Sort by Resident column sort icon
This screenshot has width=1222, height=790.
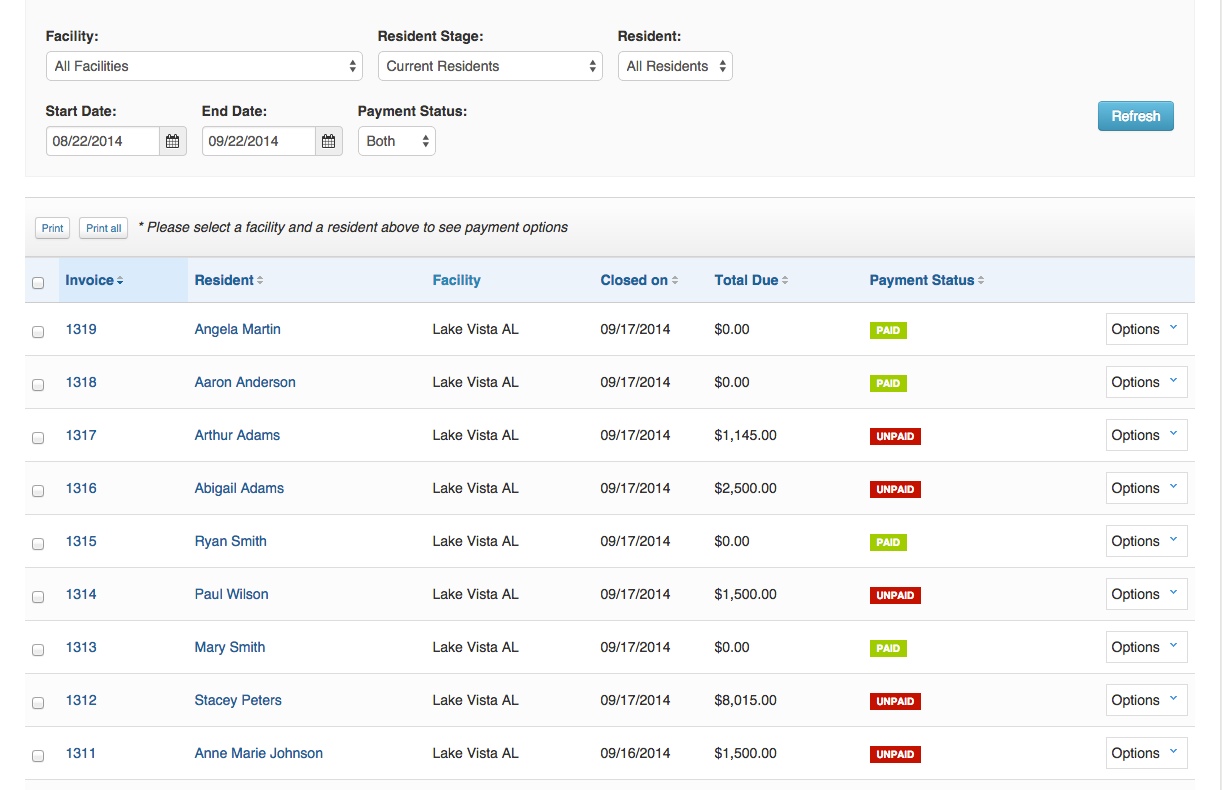(260, 281)
